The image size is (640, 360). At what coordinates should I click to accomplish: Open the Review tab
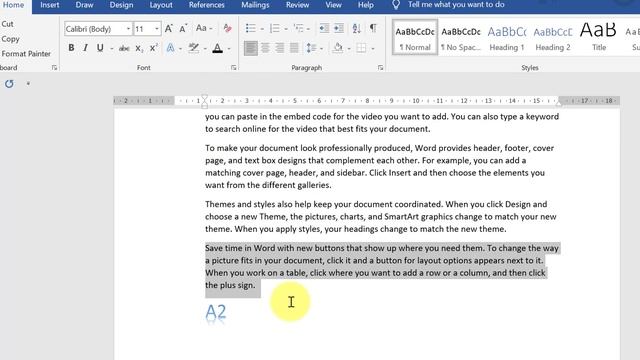[297, 5]
